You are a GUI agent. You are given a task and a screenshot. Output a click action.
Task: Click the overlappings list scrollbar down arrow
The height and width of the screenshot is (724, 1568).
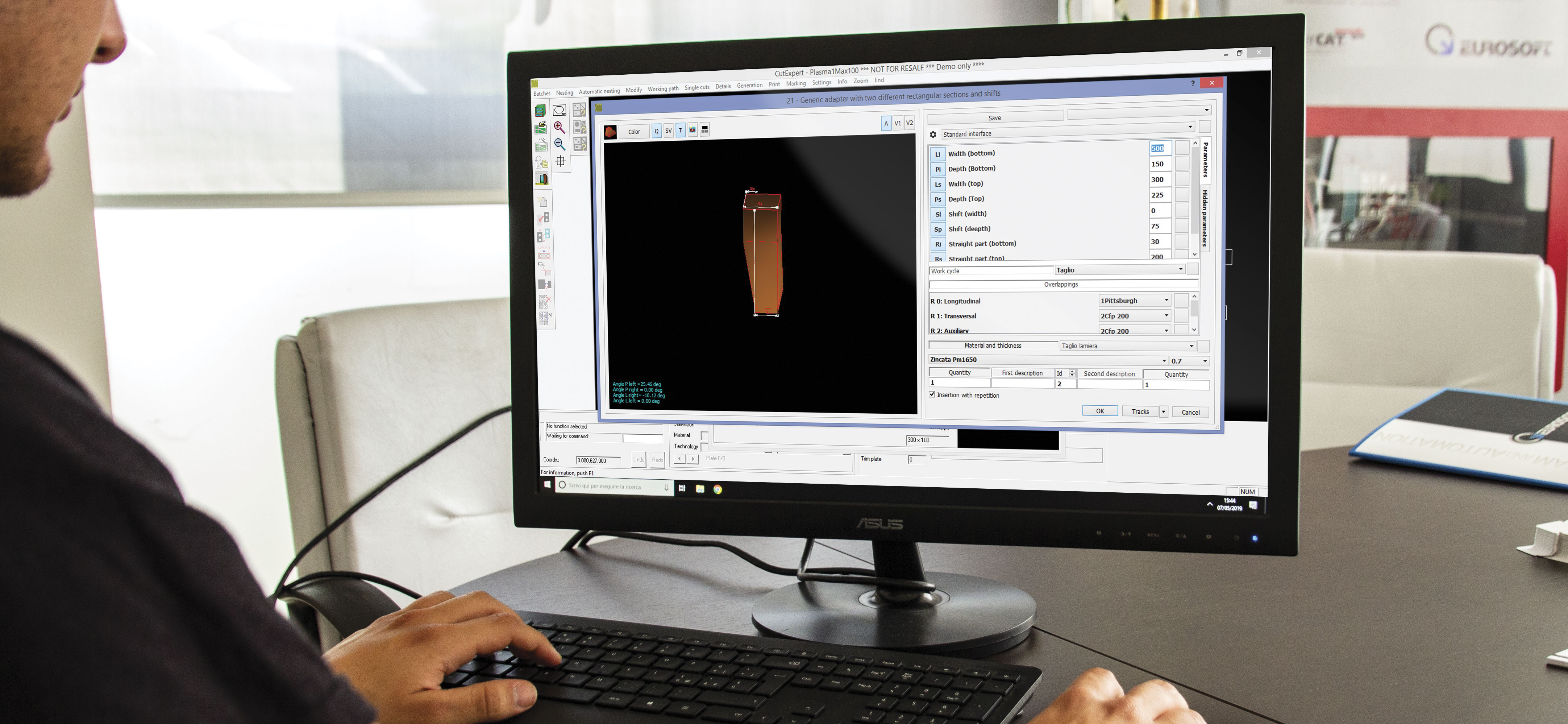click(1194, 330)
